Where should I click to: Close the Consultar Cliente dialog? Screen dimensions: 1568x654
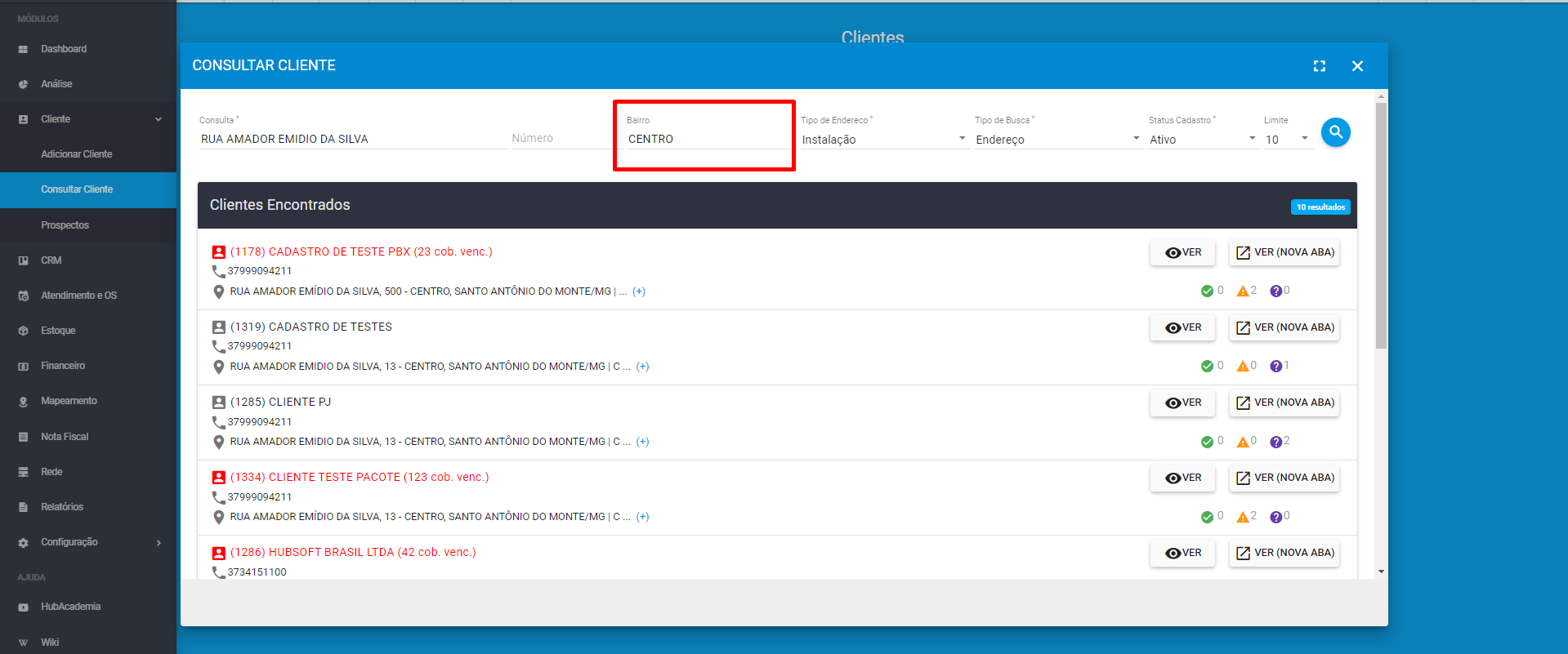1357,66
